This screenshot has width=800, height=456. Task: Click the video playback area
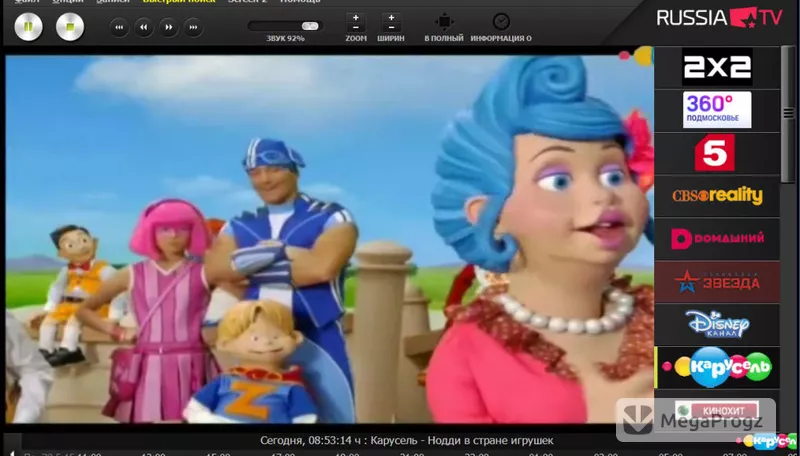coord(329,239)
